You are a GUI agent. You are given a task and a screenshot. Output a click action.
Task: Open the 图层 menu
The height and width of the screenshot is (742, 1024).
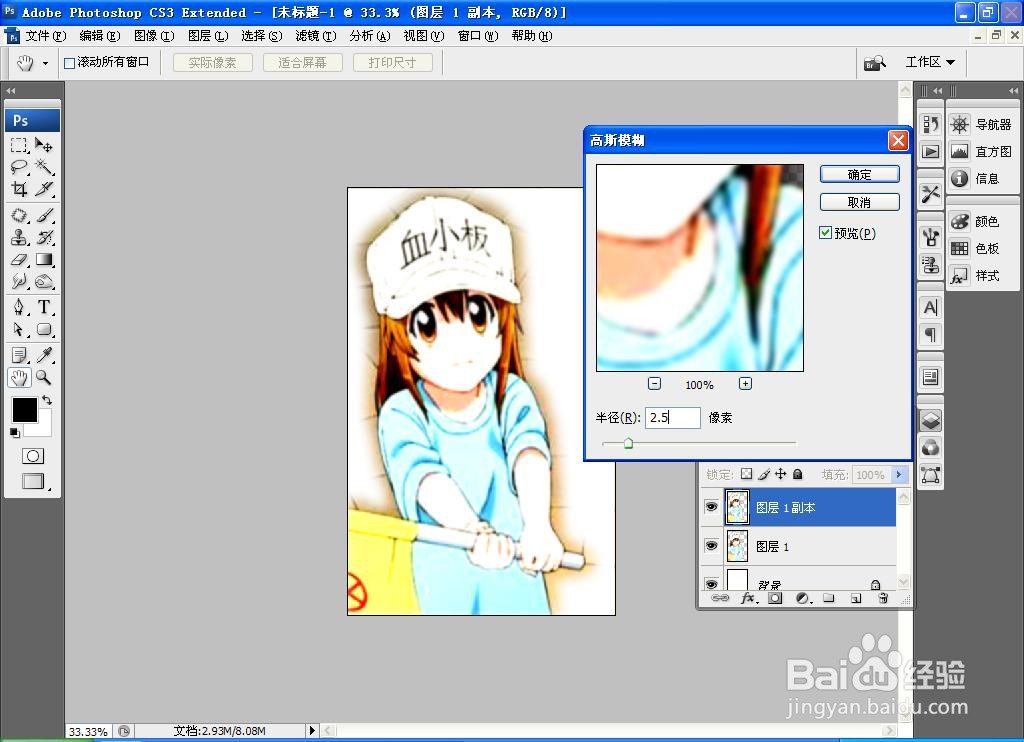point(208,36)
